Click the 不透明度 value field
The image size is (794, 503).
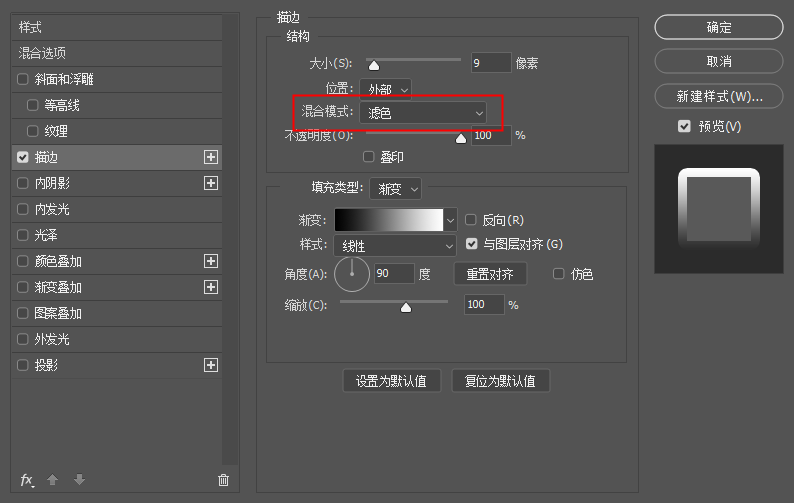(491, 135)
